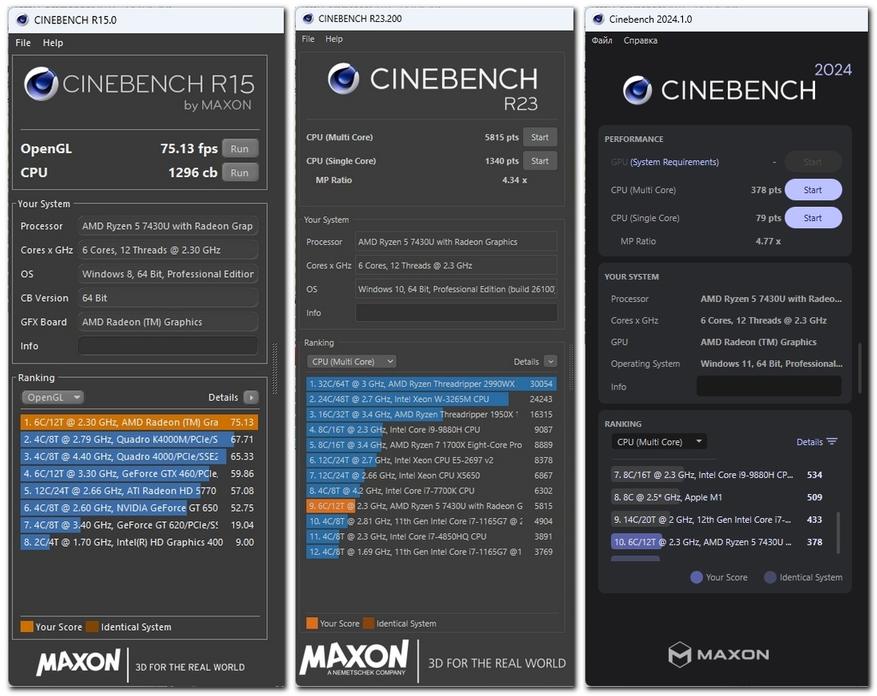Image resolution: width=877 pixels, height=696 pixels.
Task: Open CPU (Multi Core) ranking dropdown in 2024
Action: coord(659,442)
